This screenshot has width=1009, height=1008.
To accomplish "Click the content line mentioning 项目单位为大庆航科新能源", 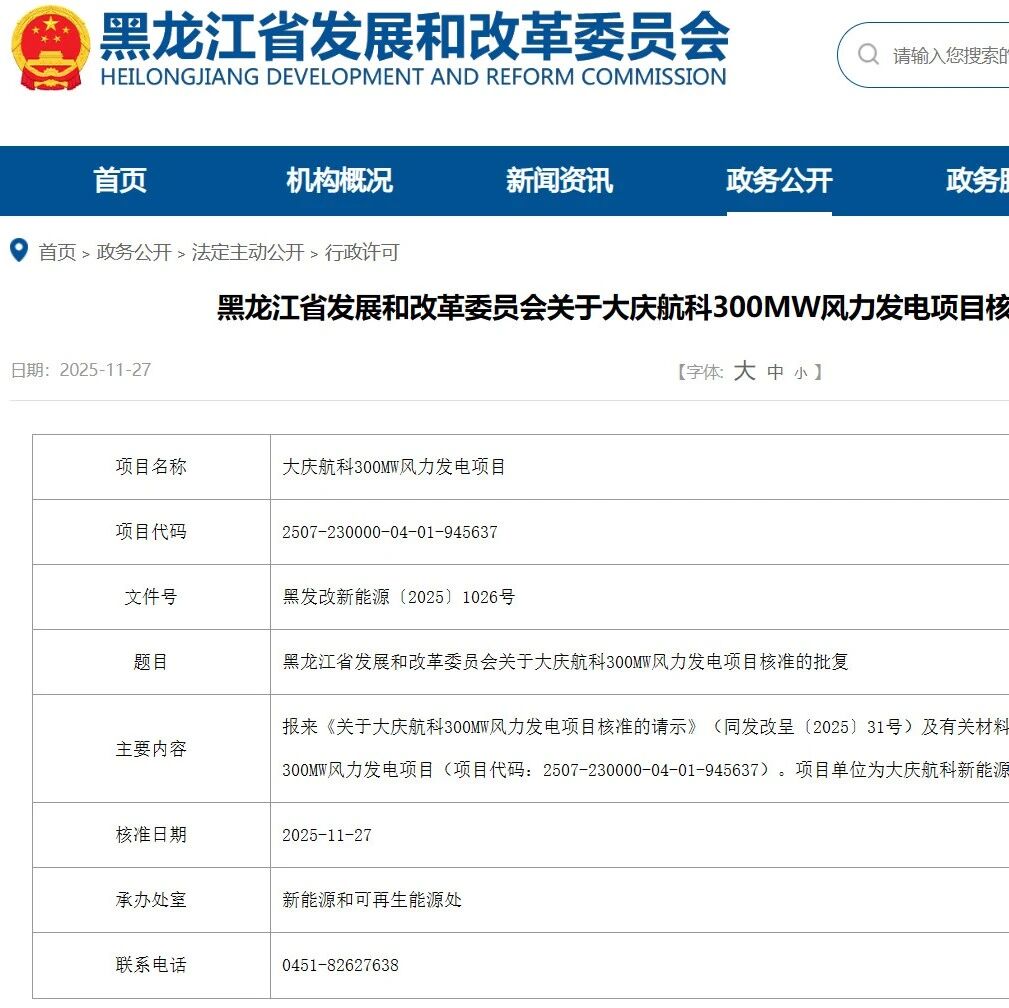I will (x=645, y=770).
